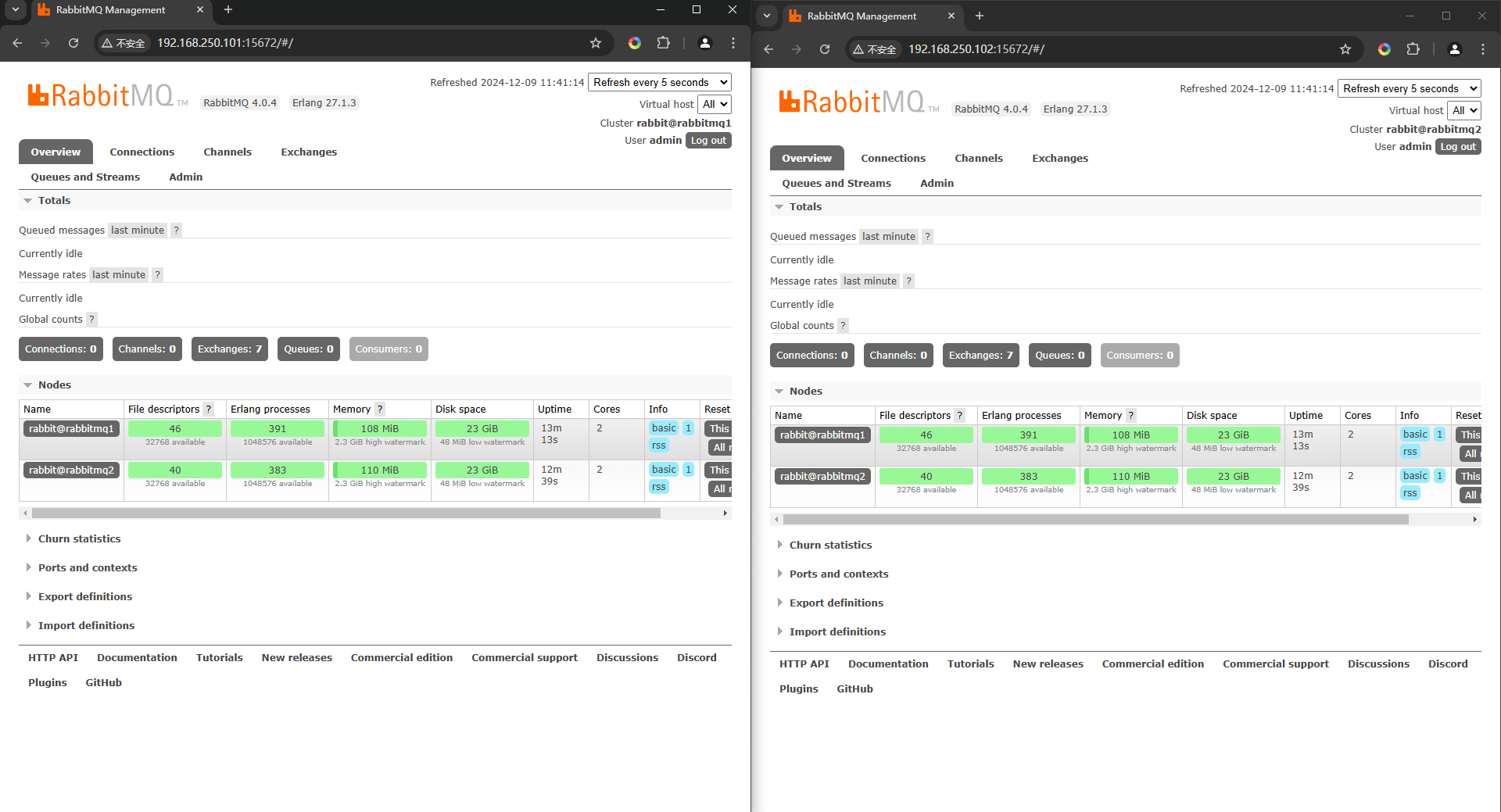This screenshot has height=812, width=1501.
Task: Click the RabbitMQ logo in left window
Action: (x=100, y=96)
